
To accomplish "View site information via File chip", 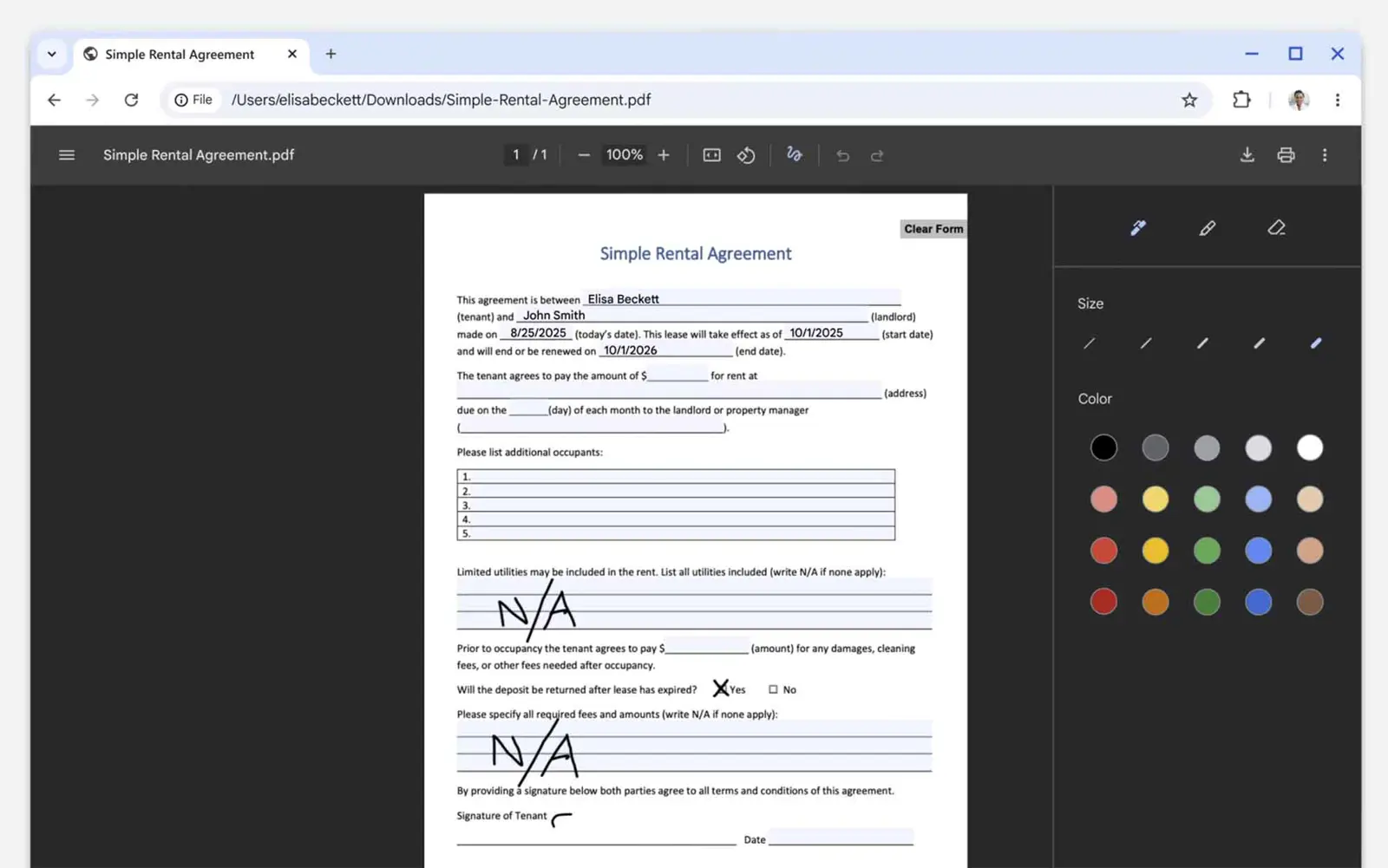I will click(x=193, y=100).
